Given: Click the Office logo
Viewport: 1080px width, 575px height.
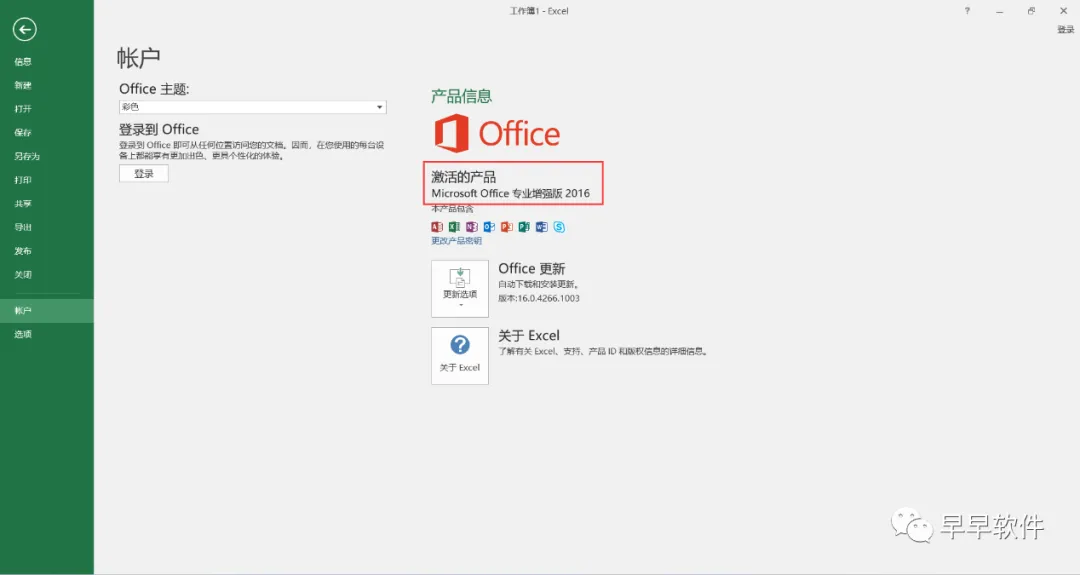Looking at the screenshot, I should point(497,133).
